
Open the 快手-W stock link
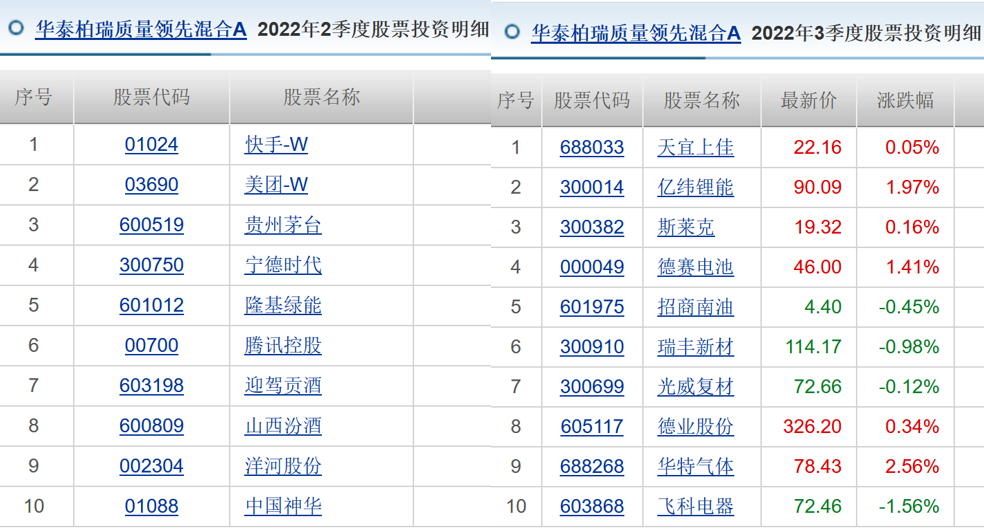276,144
